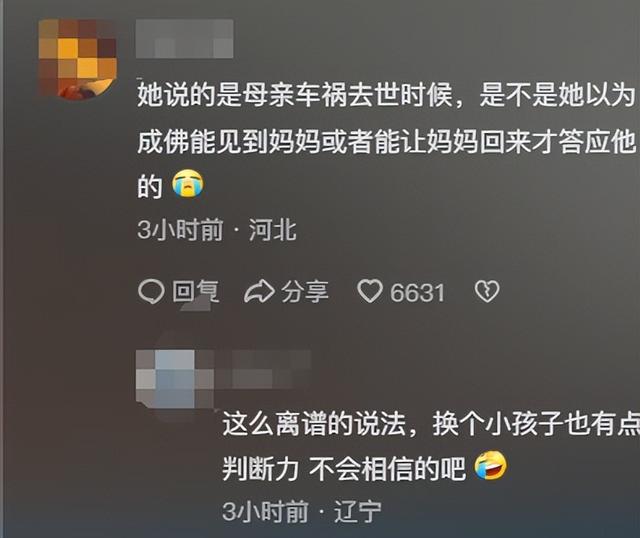Tap the share arrow icon
Viewport: 640px width, 538px height.
259,291
